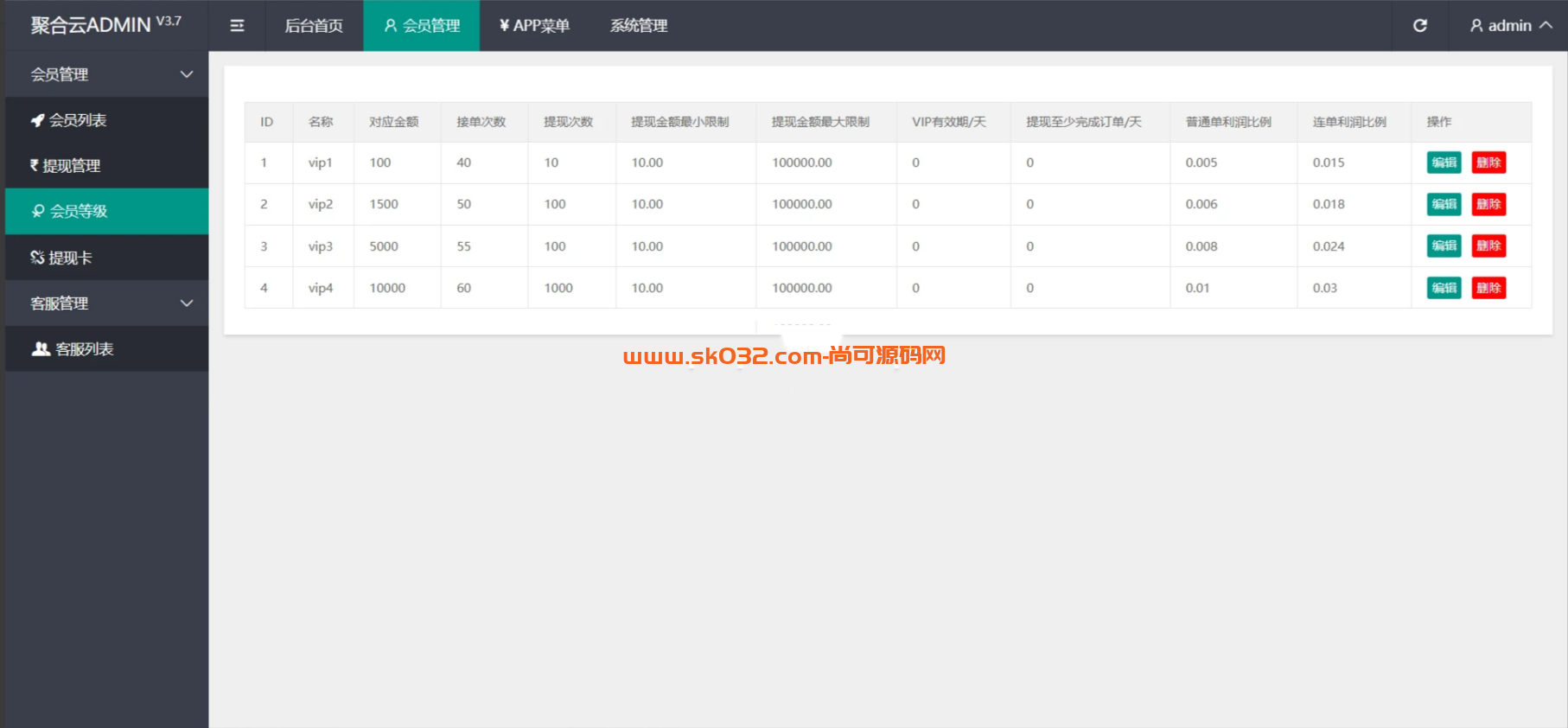
Task: Click profit ratio 0.006 cell
Action: point(1233,204)
